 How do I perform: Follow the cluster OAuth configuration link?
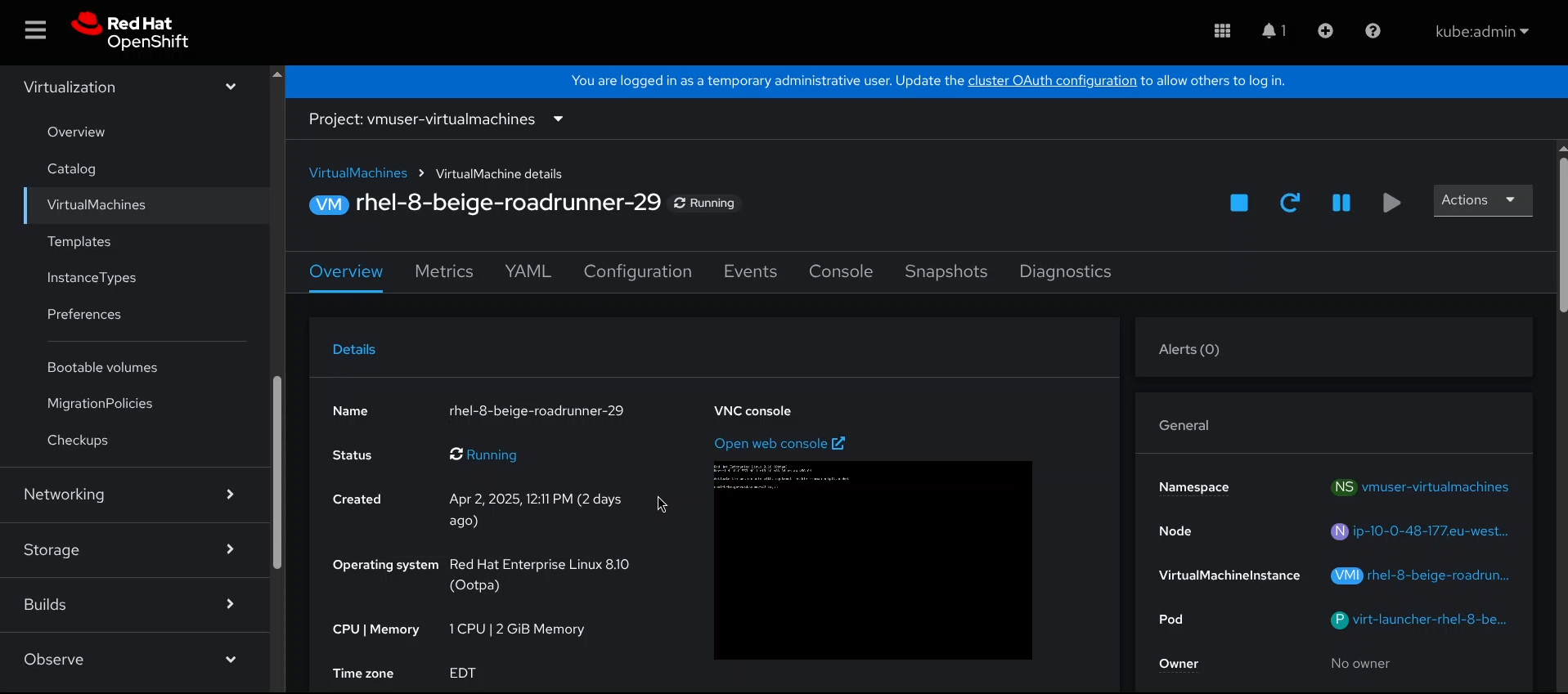click(x=1052, y=81)
